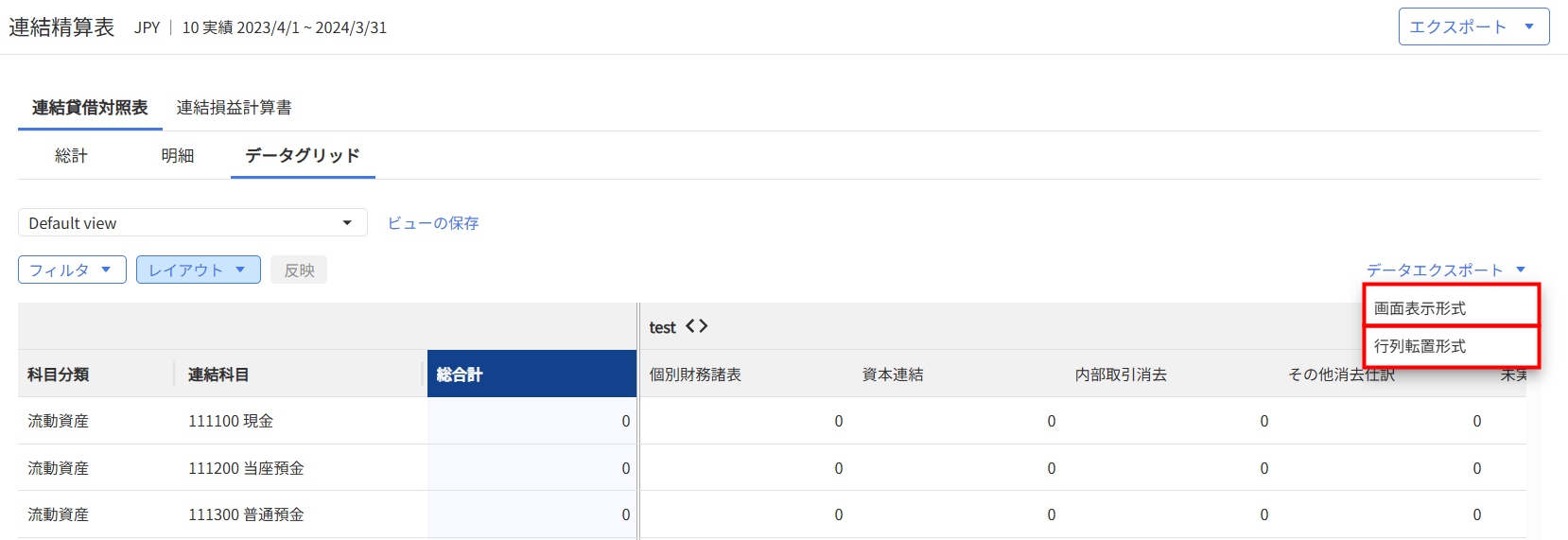
Task: Click the 総合計 column header
Action: [531, 375]
